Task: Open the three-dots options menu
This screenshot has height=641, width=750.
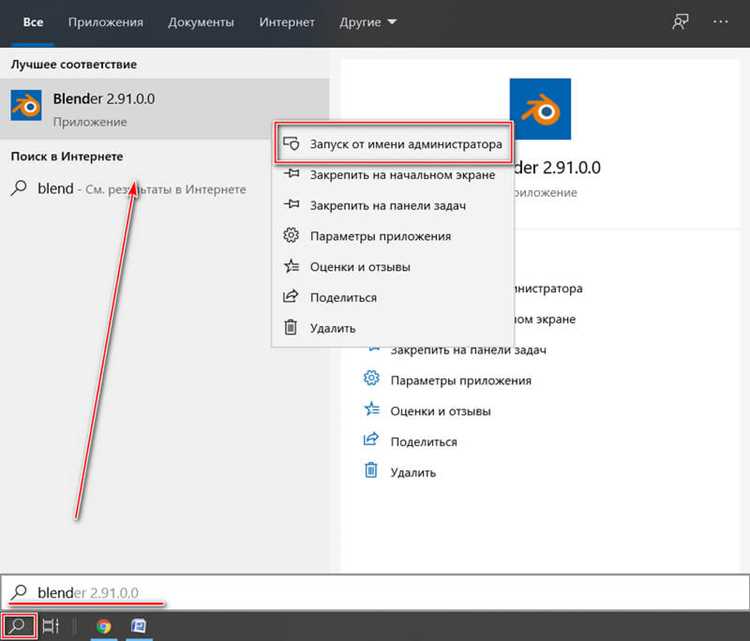Action: [x=720, y=22]
